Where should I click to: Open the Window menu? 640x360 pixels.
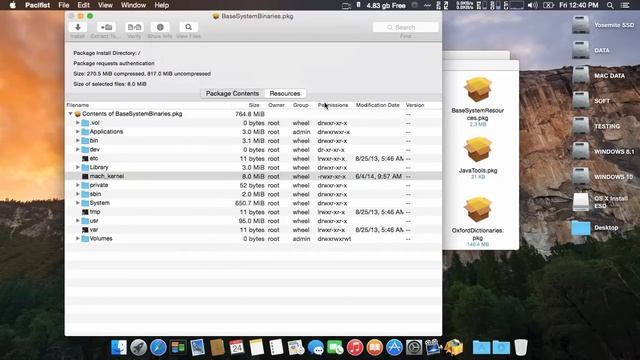click(133, 5)
